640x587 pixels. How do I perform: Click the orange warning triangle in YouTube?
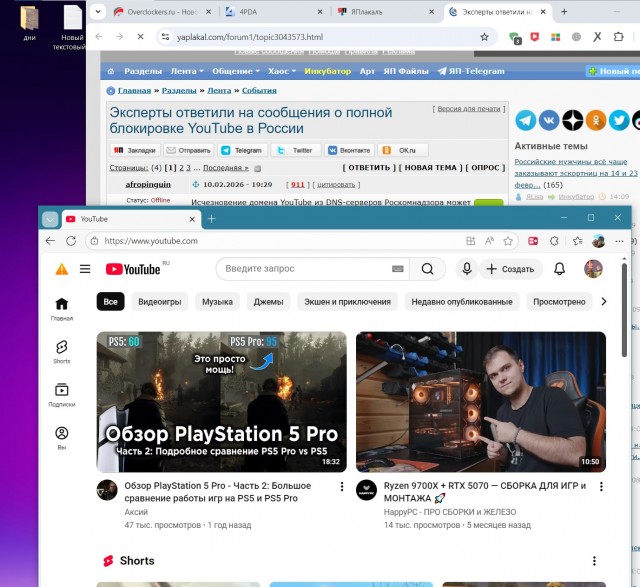tap(62, 269)
